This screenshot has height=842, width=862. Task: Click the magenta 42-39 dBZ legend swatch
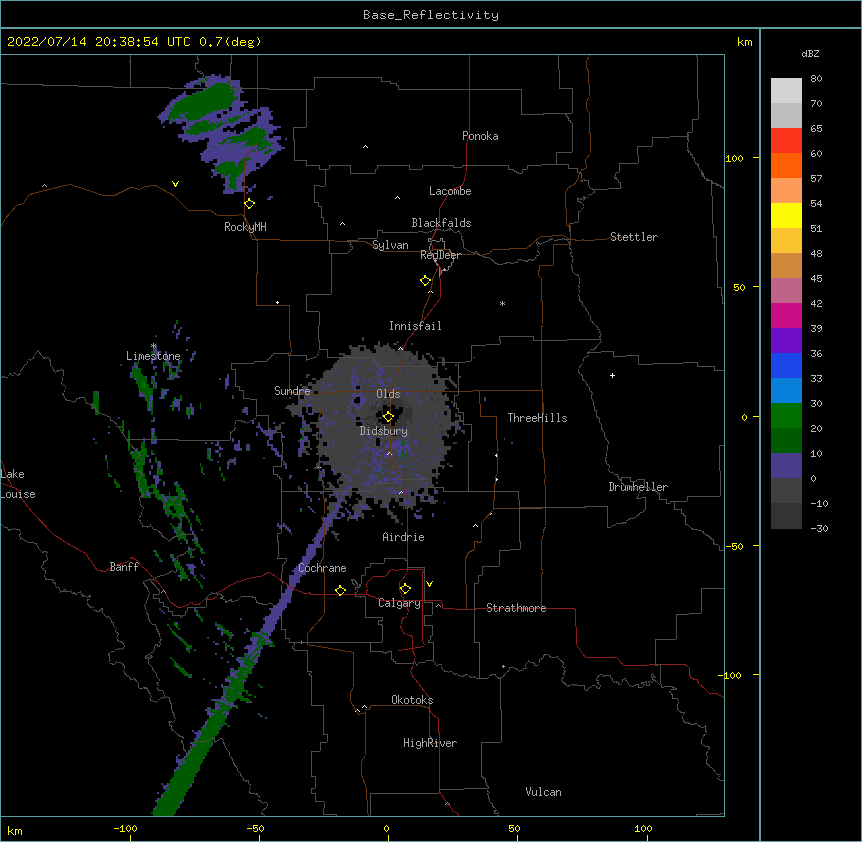[786, 315]
